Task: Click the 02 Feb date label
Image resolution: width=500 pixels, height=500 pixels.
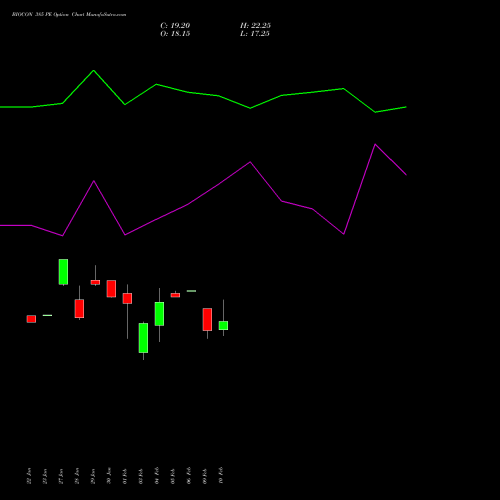Action: [x=141, y=476]
